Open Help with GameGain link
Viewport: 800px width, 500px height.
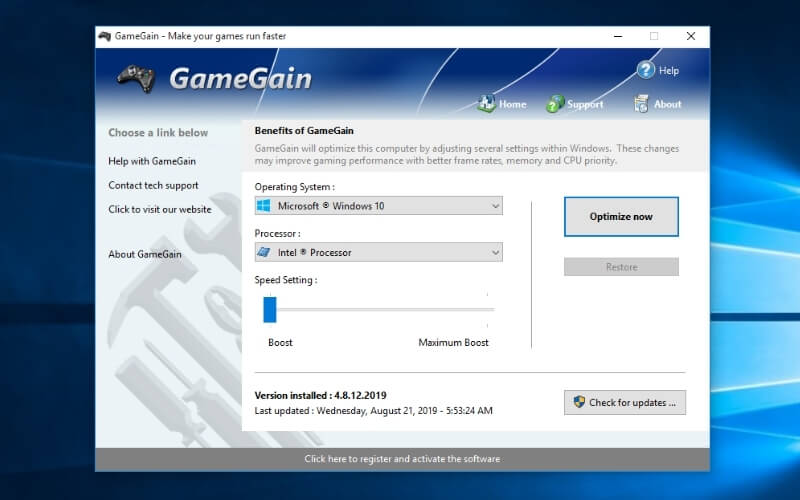pyautogui.click(x=152, y=161)
